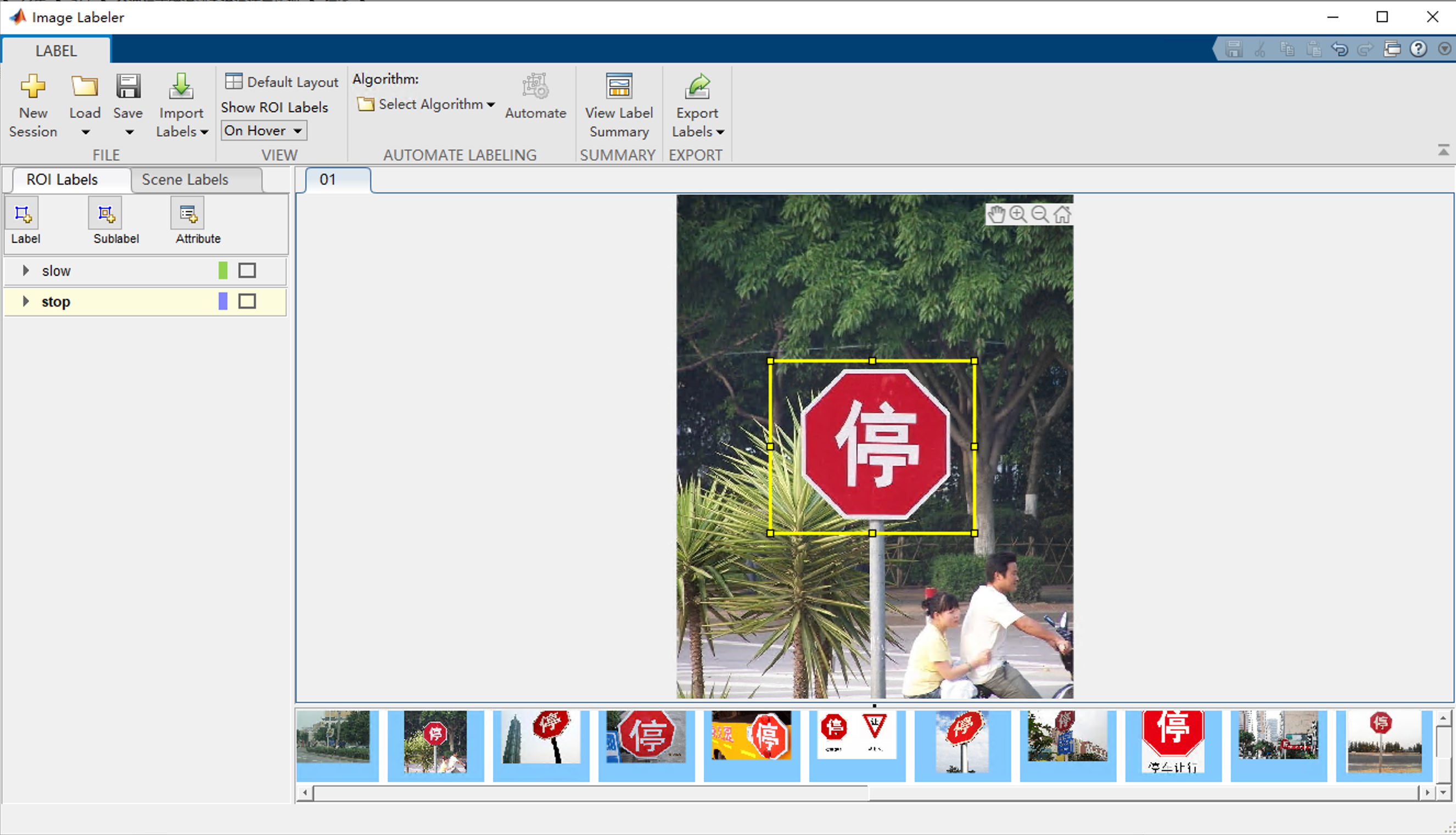The height and width of the screenshot is (835, 1456).
Task: Select the zoom in tool on image
Action: click(x=1018, y=214)
